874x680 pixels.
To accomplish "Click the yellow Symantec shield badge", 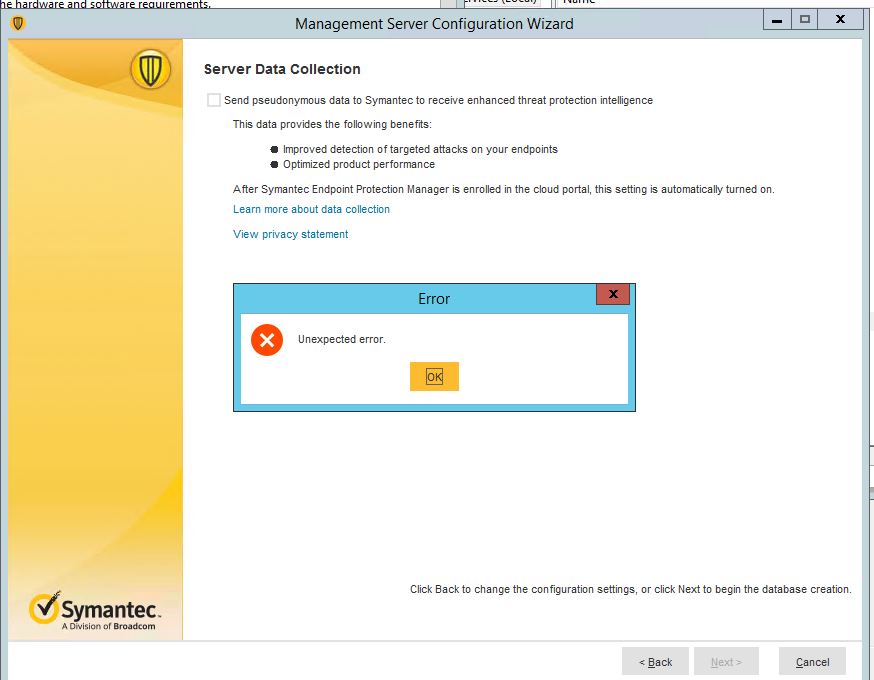I will [x=150, y=70].
